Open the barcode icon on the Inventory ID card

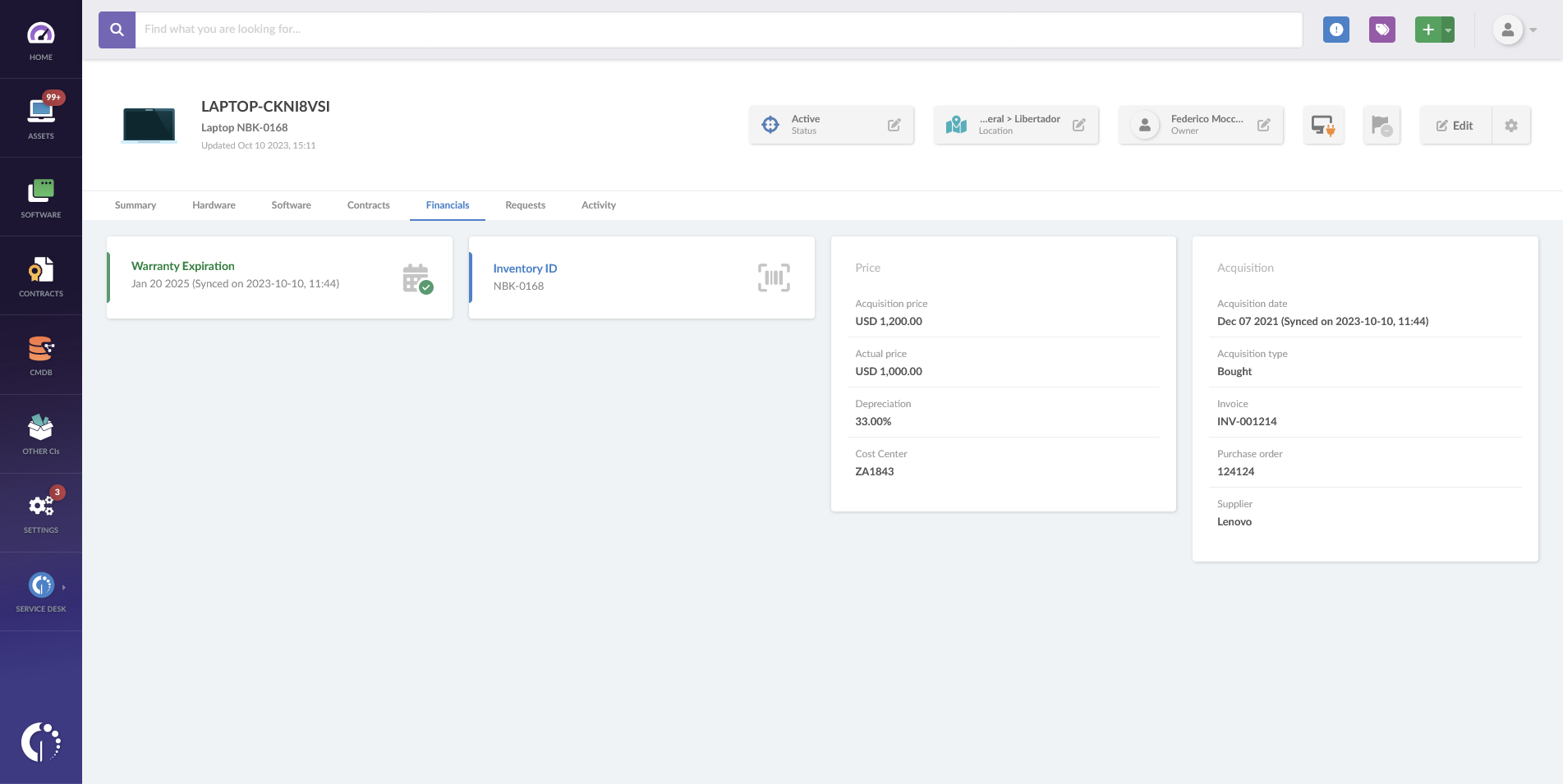[773, 277]
